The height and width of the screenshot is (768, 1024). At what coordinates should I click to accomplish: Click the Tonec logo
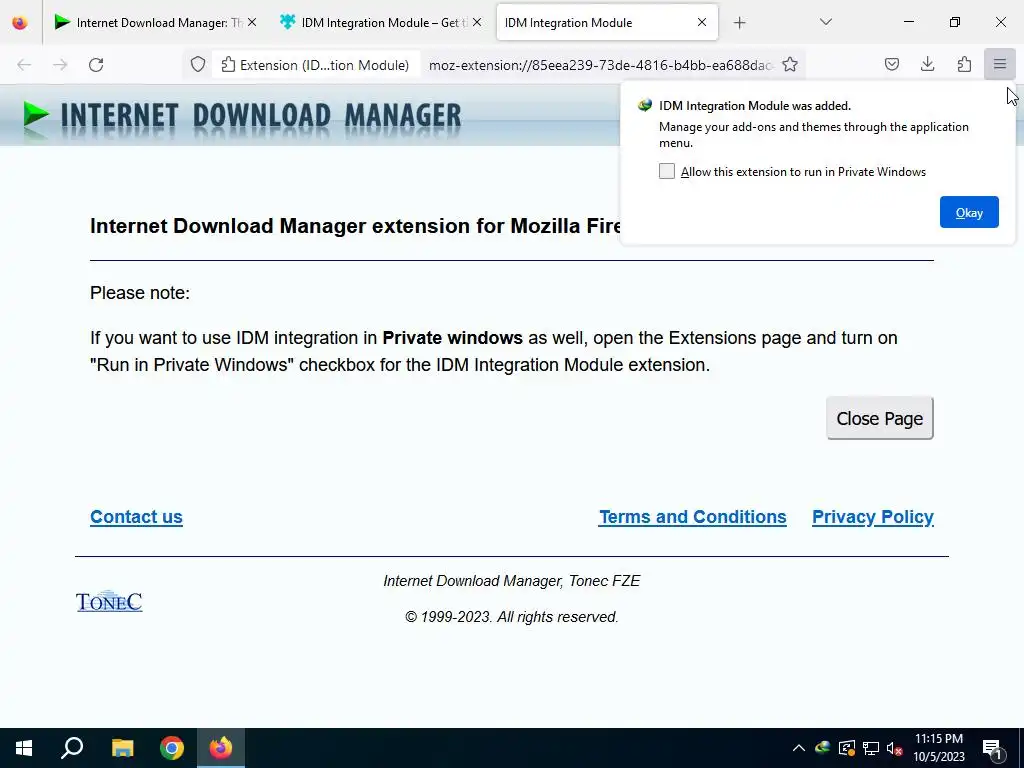109,601
